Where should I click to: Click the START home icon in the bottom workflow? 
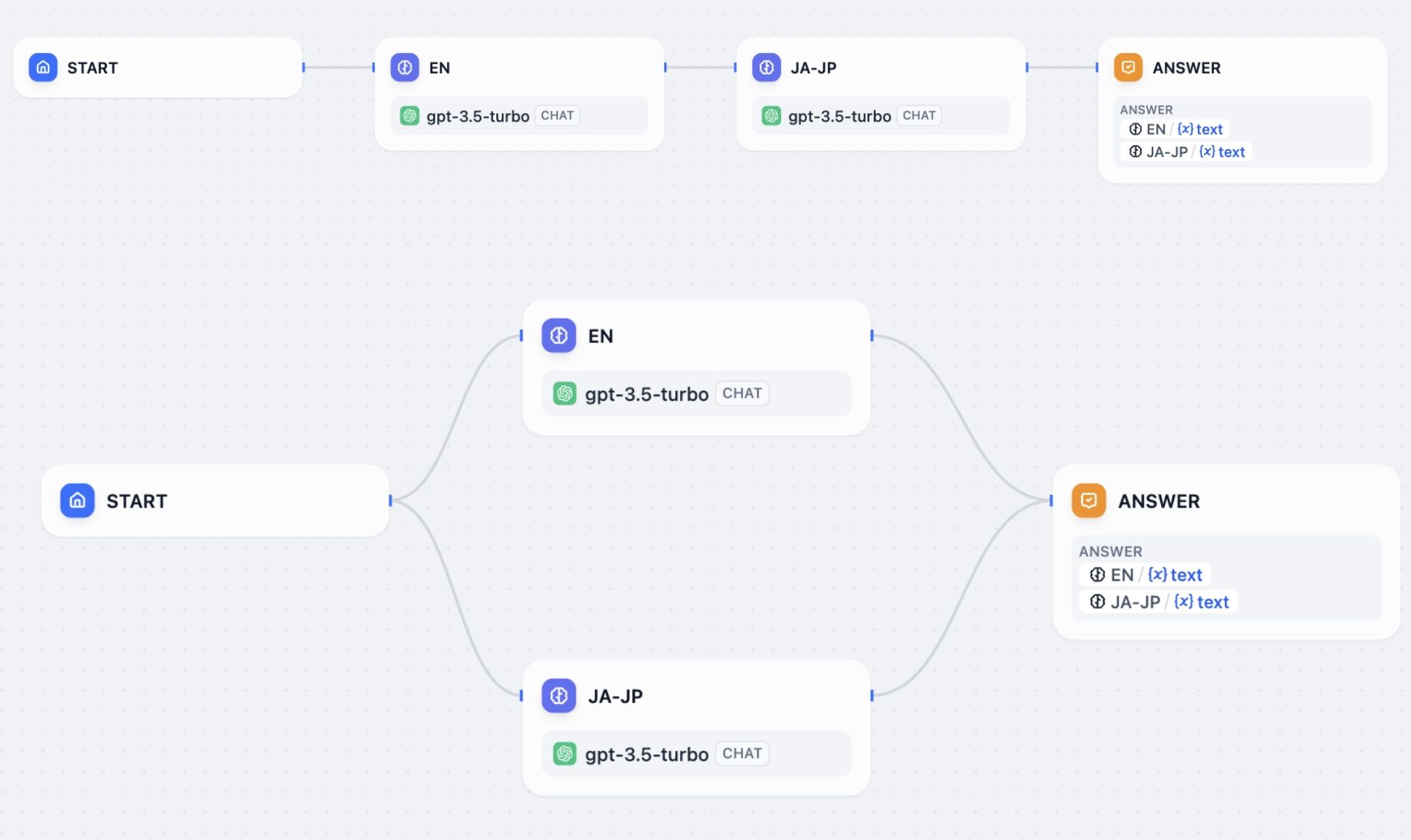[77, 501]
